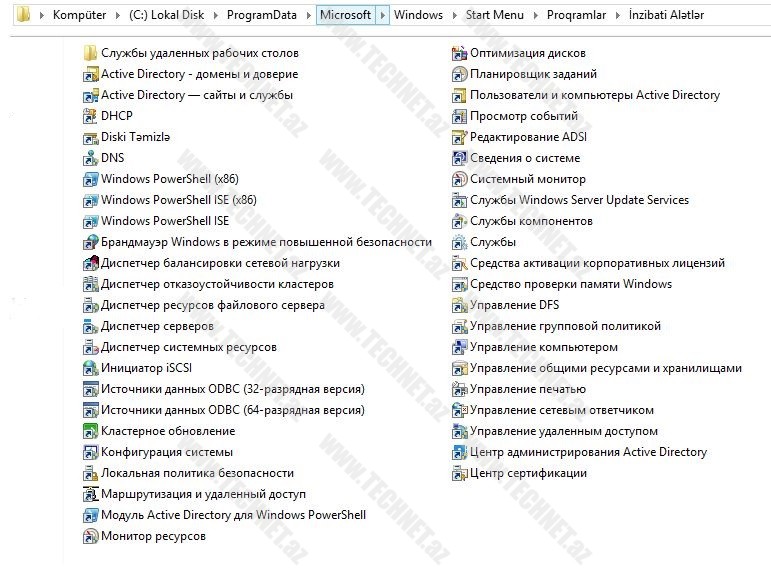Open Службы удаленных рабочих столов folder icon
The image size is (771, 569).
(x=90, y=53)
